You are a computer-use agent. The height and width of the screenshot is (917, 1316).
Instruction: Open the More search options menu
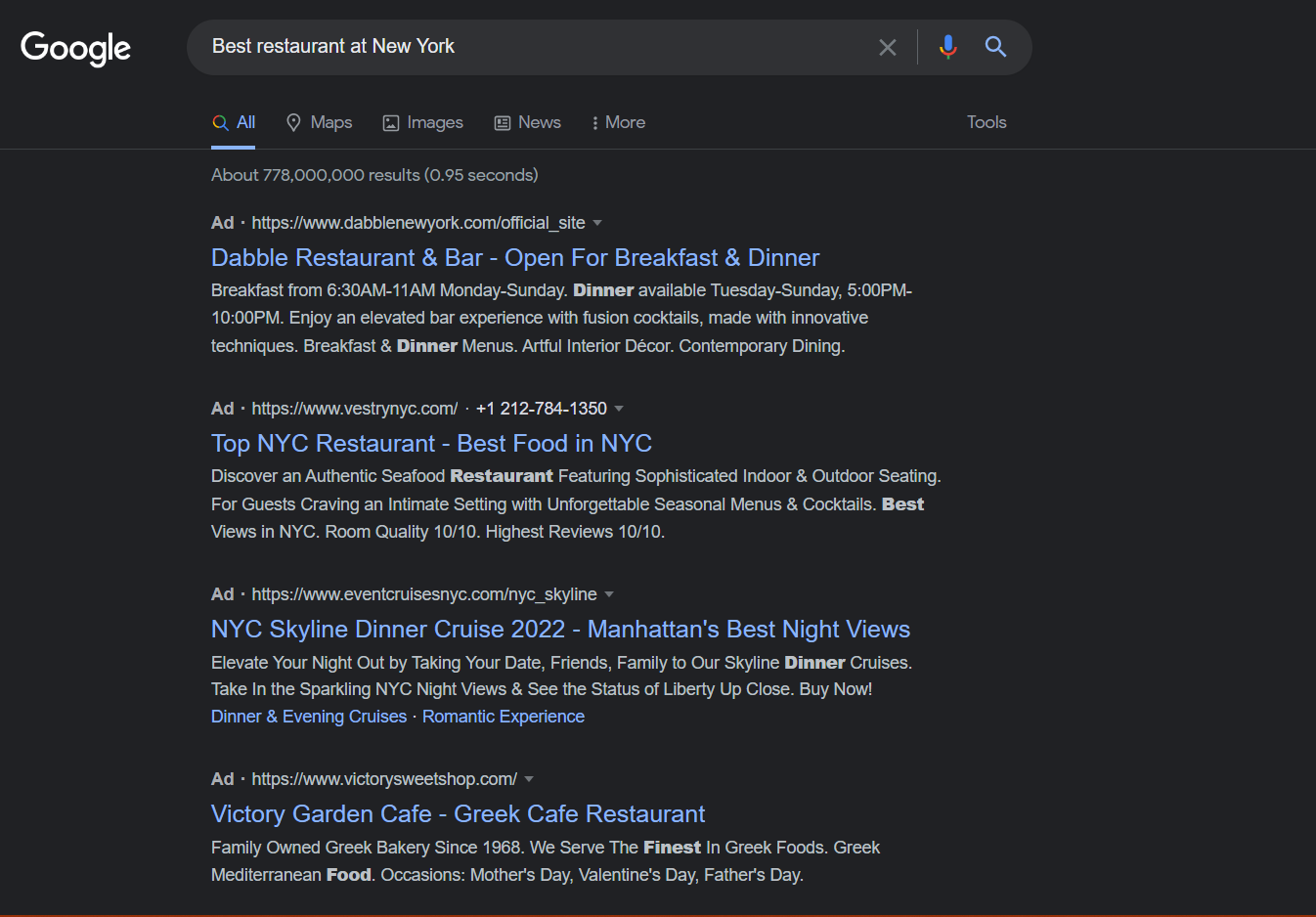[x=618, y=123]
